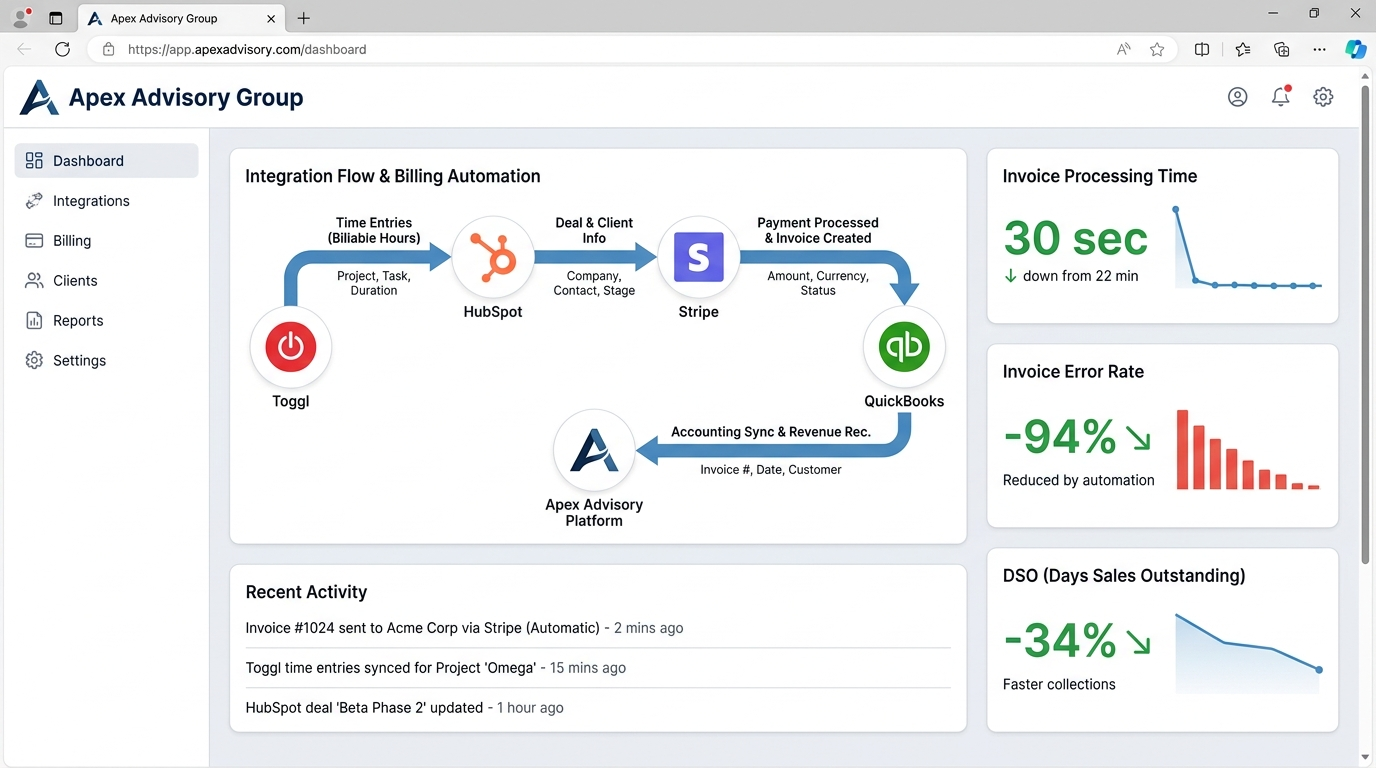This screenshot has width=1376, height=768.
Task: Click the Invoice Error Rate bar chart
Action: coord(1248,450)
